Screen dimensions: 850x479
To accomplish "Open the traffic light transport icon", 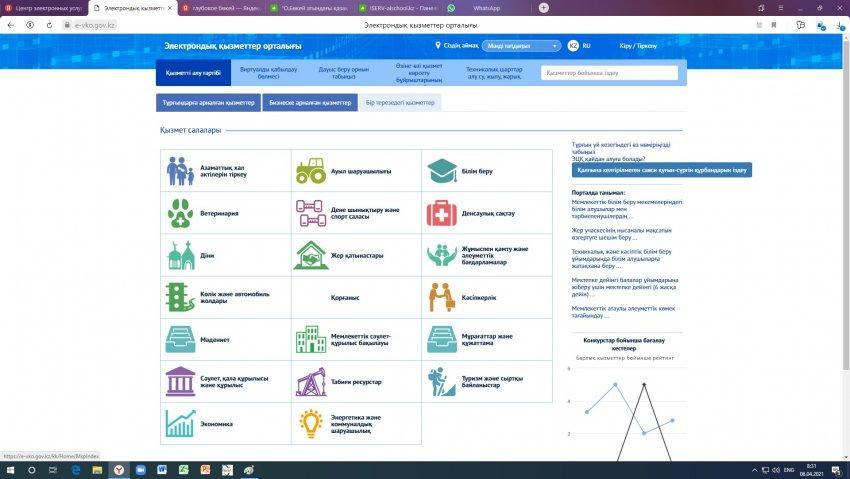I will [180, 297].
